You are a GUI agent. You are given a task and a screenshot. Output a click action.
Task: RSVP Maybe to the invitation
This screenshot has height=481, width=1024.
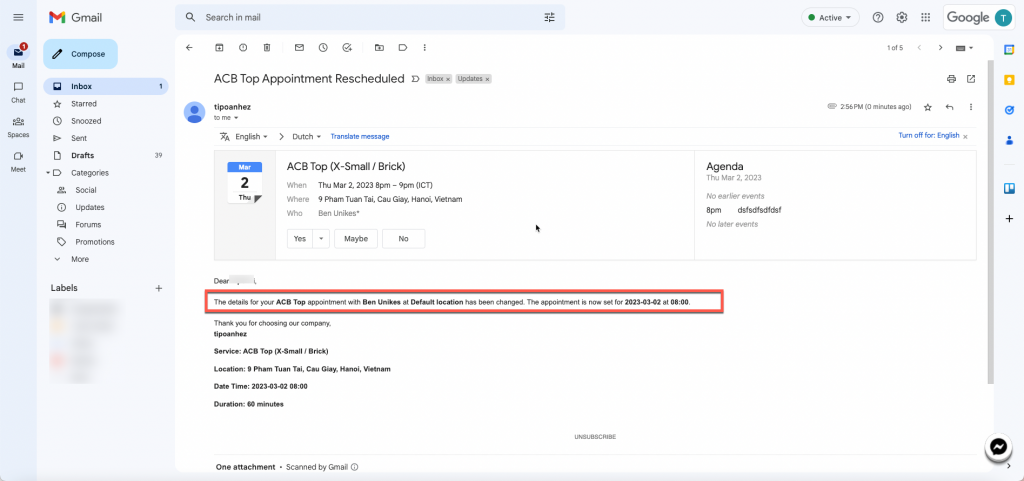(x=356, y=239)
